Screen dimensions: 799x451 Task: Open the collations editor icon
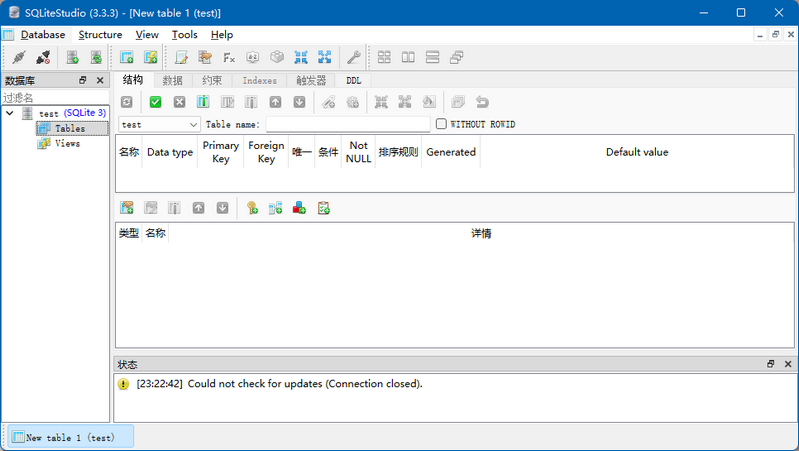click(x=253, y=57)
